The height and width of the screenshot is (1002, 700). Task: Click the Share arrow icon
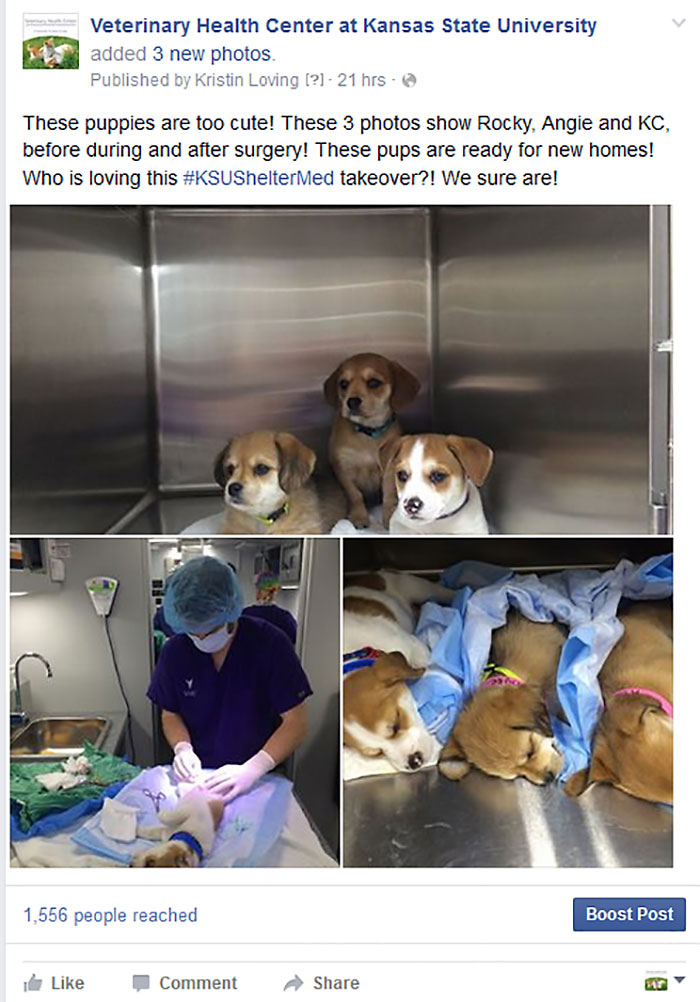pos(293,983)
